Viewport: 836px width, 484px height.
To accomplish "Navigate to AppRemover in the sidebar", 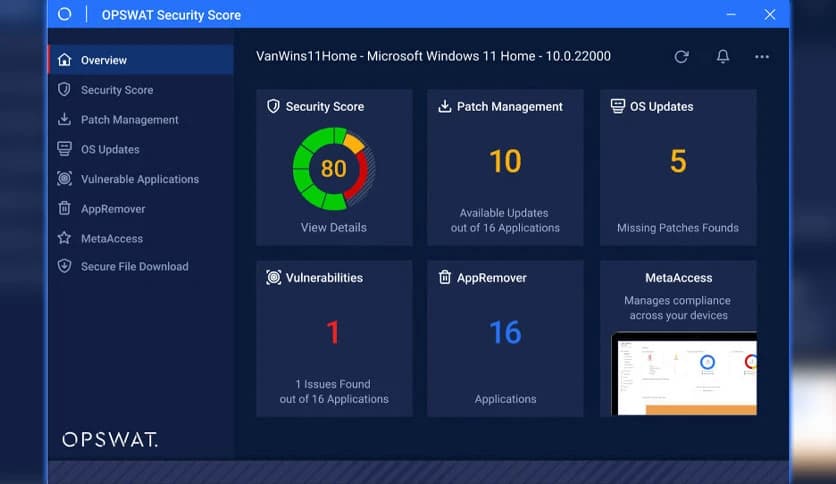I will point(141,209).
